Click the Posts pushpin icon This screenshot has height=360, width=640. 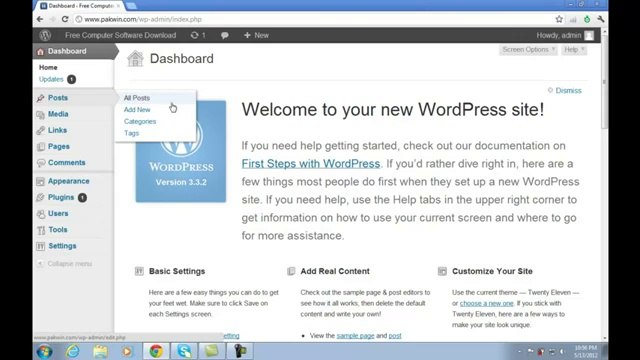[x=40, y=98]
